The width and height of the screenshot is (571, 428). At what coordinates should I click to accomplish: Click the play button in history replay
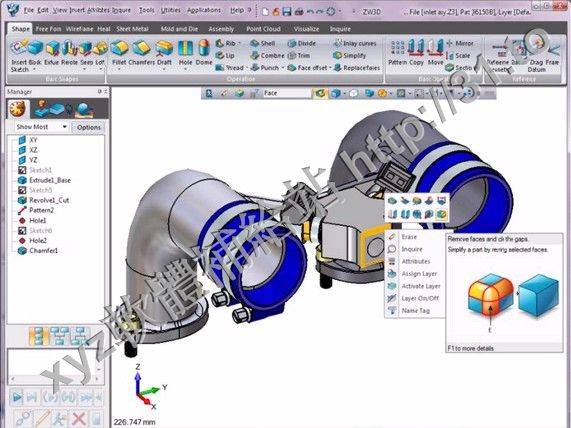(16, 397)
